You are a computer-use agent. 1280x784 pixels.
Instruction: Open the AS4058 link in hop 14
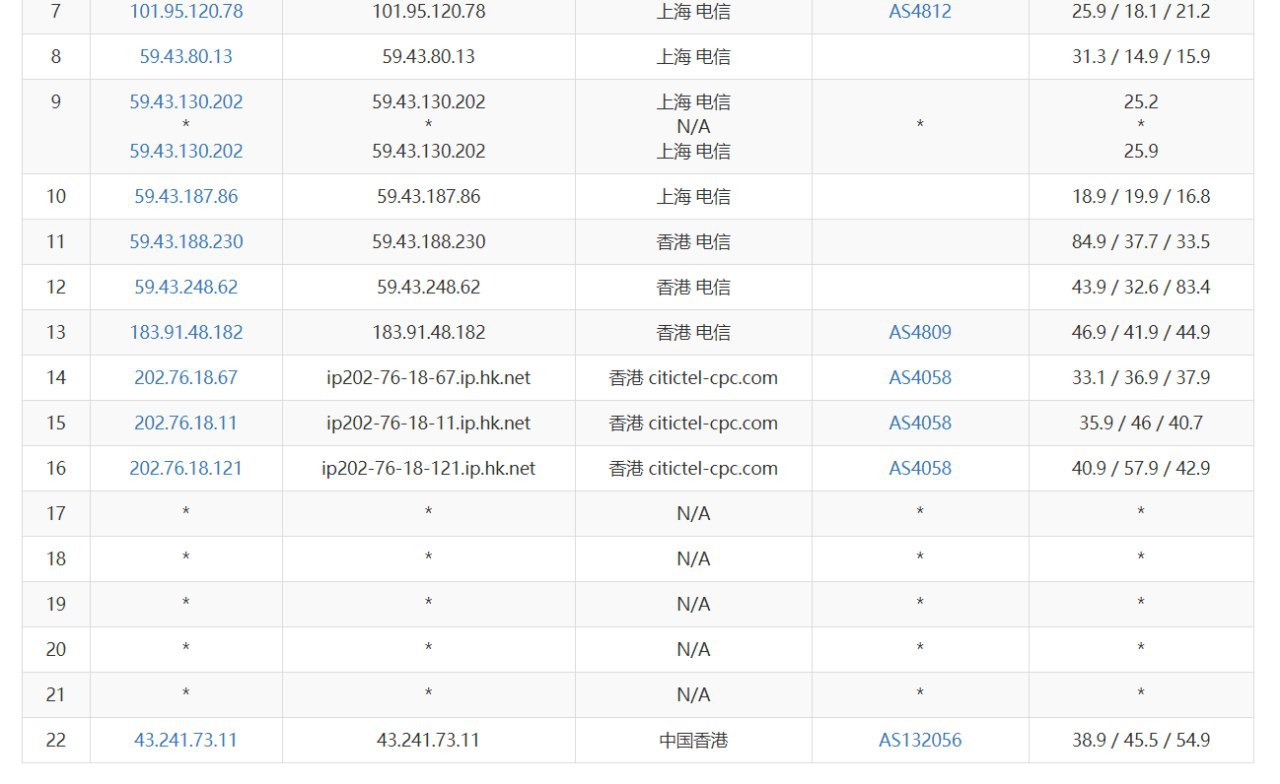coord(920,378)
